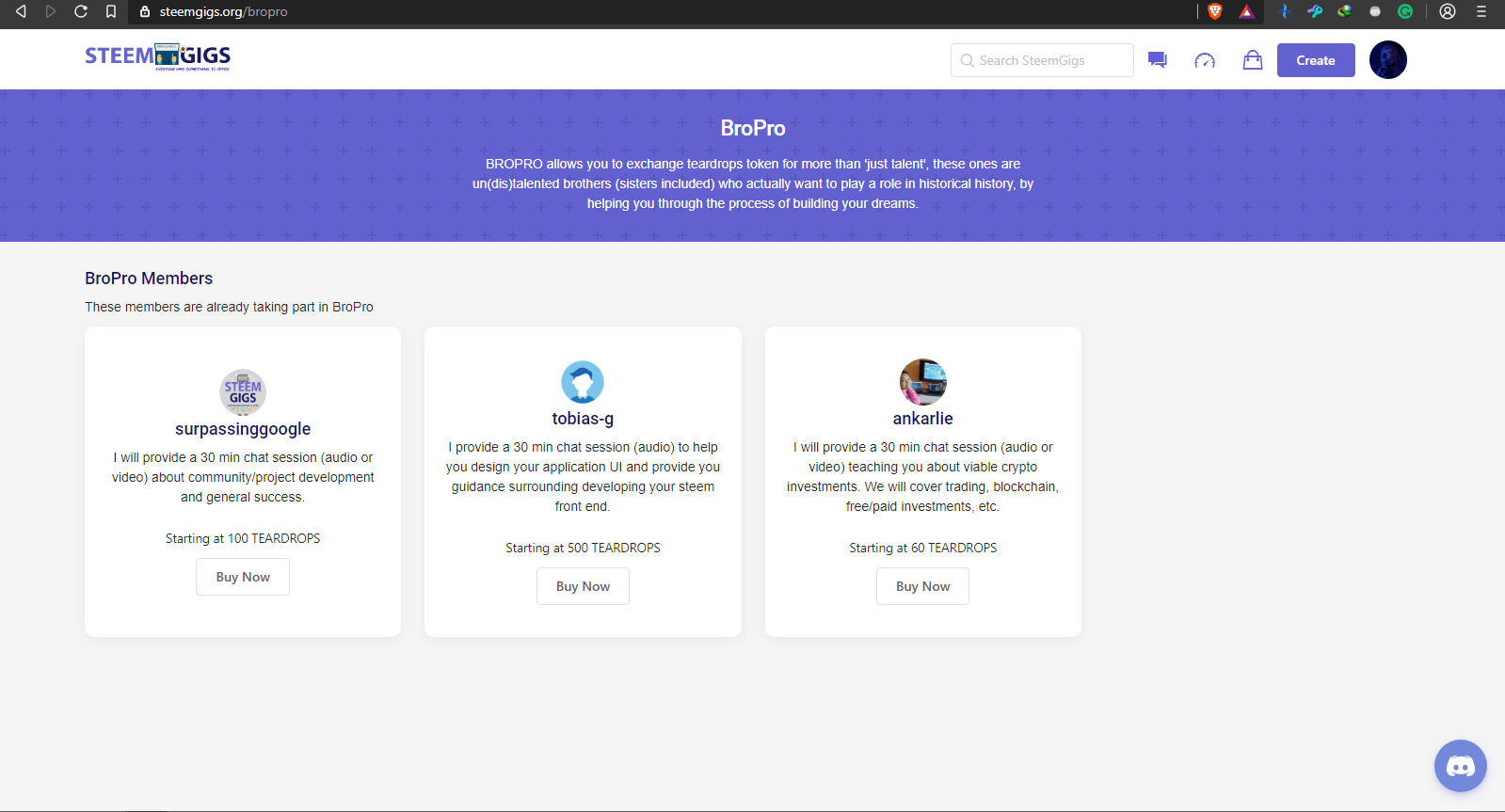This screenshot has width=1505, height=812.
Task: Click the 'BroPro' banner title
Action: click(x=753, y=128)
